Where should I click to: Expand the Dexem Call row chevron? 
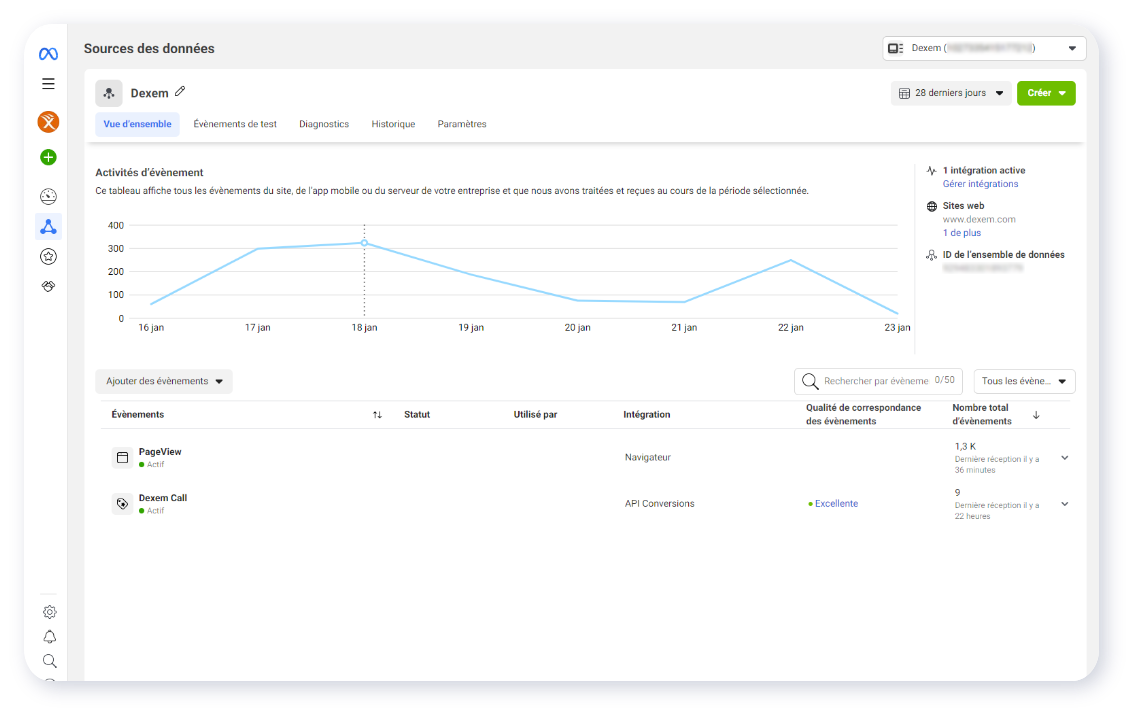click(x=1065, y=504)
